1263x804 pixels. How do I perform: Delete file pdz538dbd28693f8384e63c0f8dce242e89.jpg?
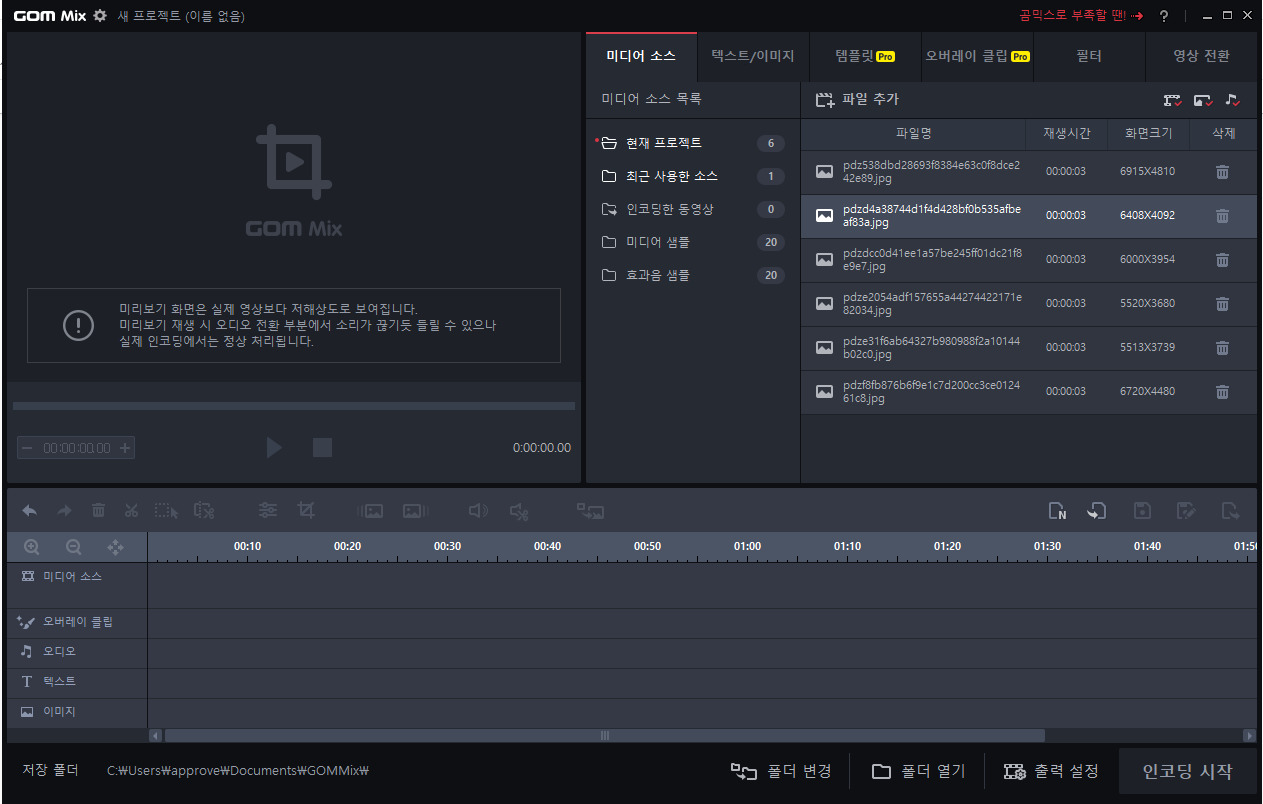pos(1222,172)
